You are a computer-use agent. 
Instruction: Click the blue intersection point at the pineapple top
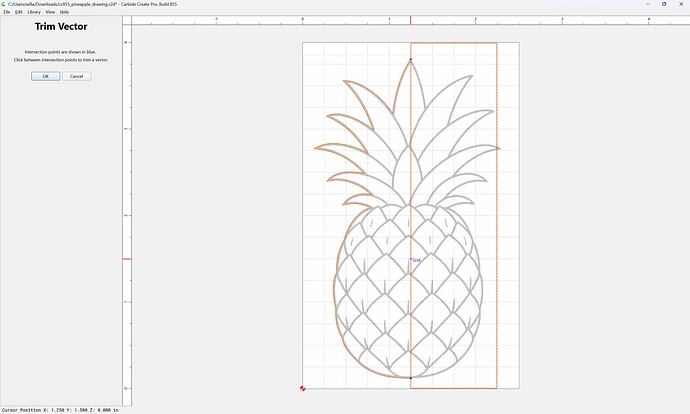(x=411, y=59)
